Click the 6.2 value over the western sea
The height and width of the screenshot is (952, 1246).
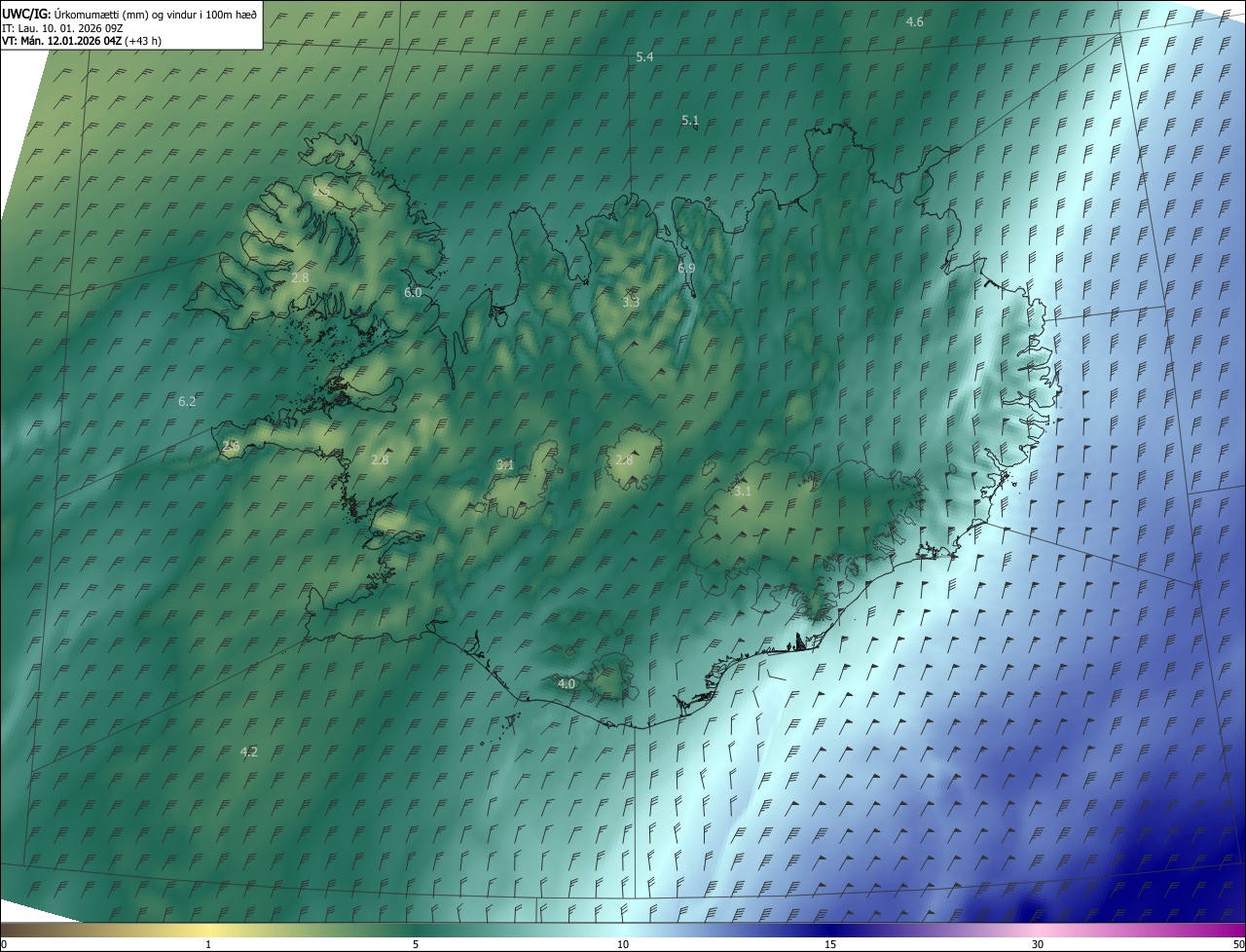coord(187,401)
